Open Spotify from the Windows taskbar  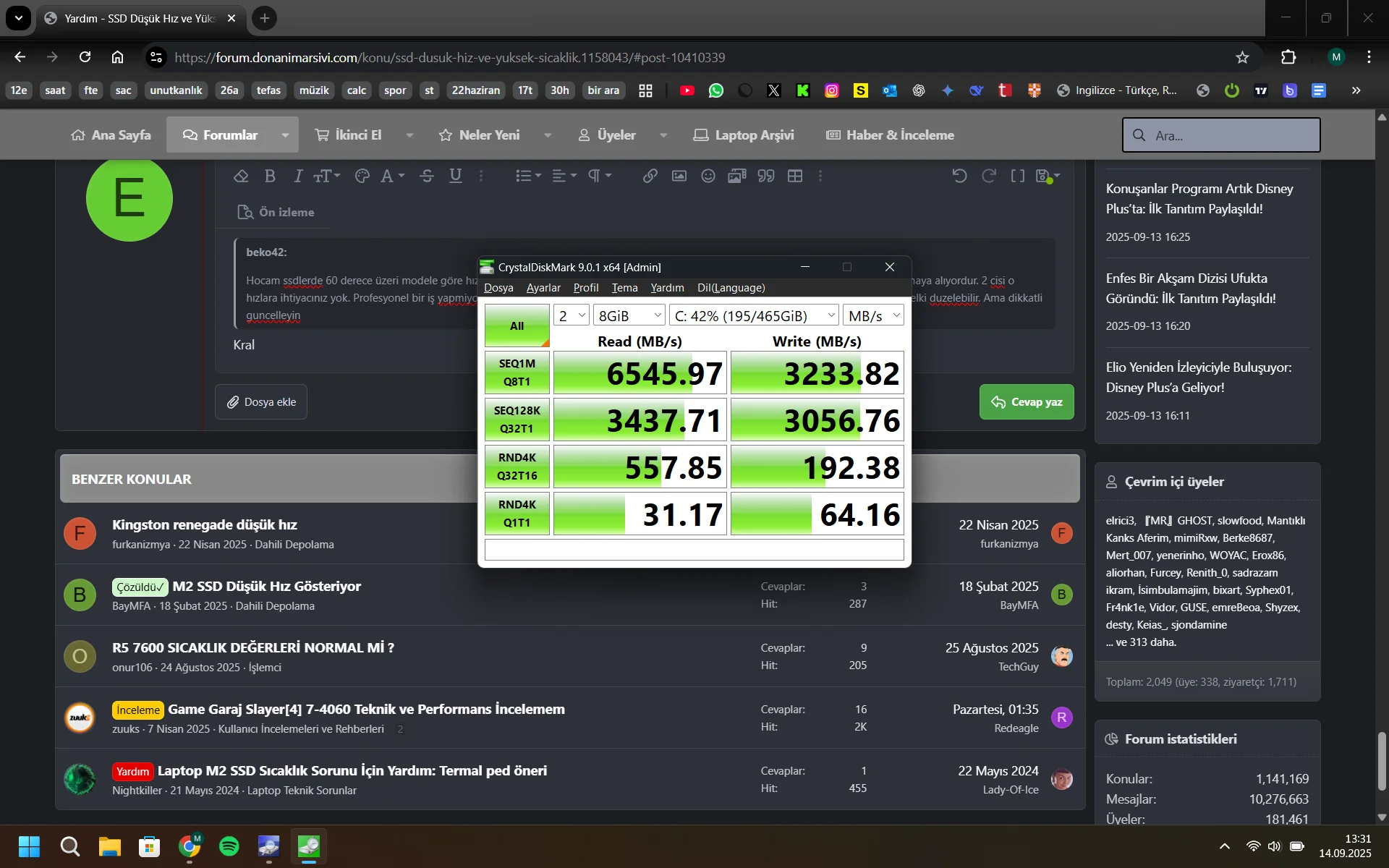coord(229,846)
